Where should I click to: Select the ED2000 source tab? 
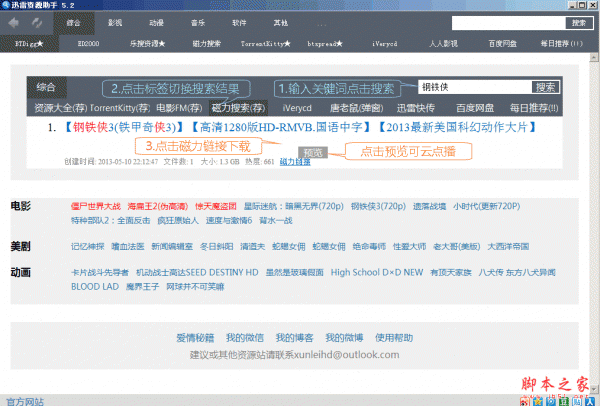point(88,44)
